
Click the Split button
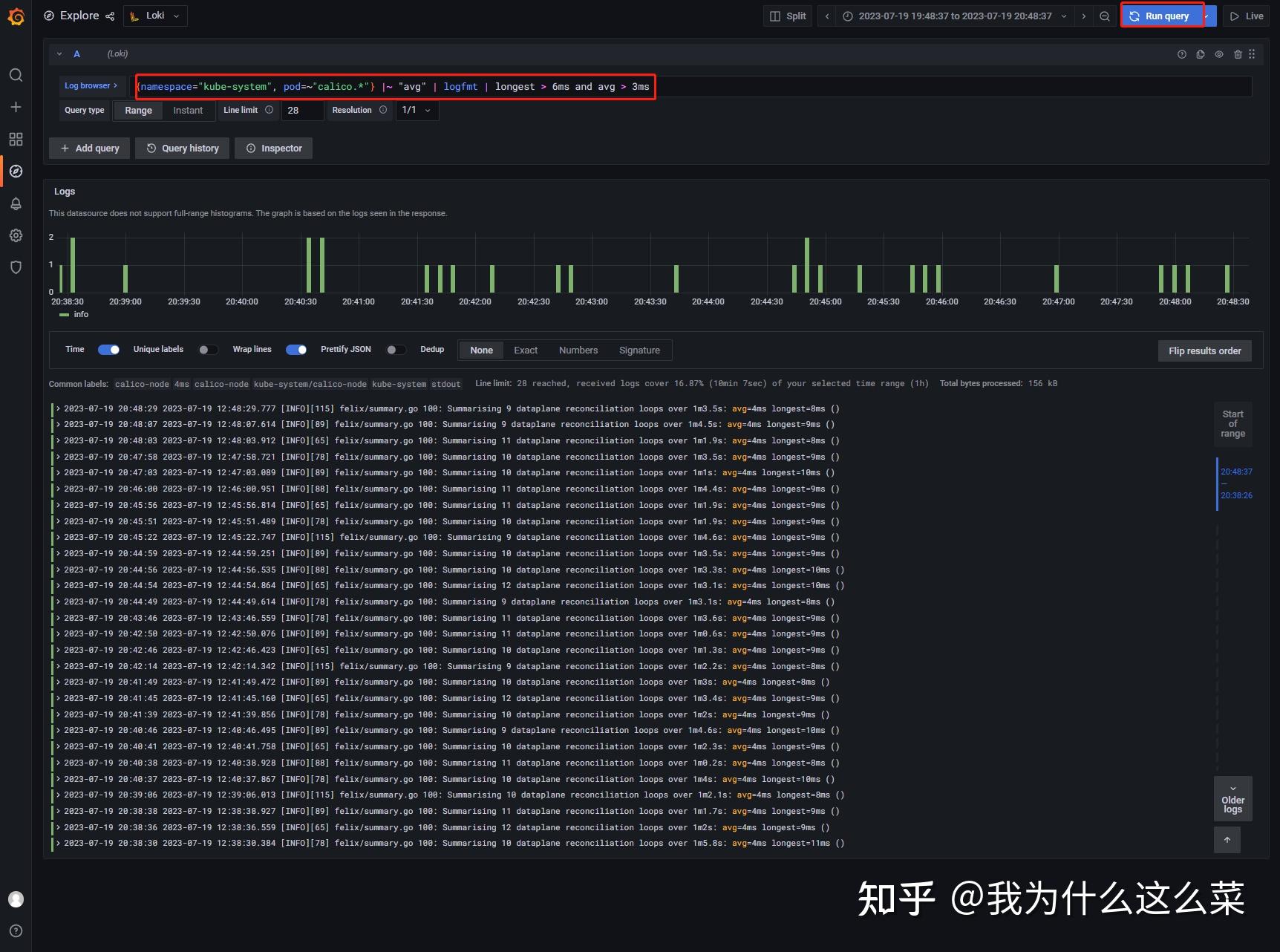[x=788, y=16]
